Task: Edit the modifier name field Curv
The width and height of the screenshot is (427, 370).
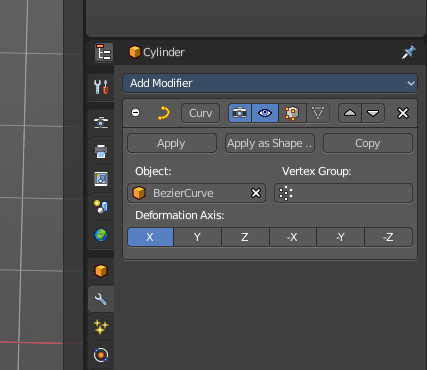Action: 200,113
